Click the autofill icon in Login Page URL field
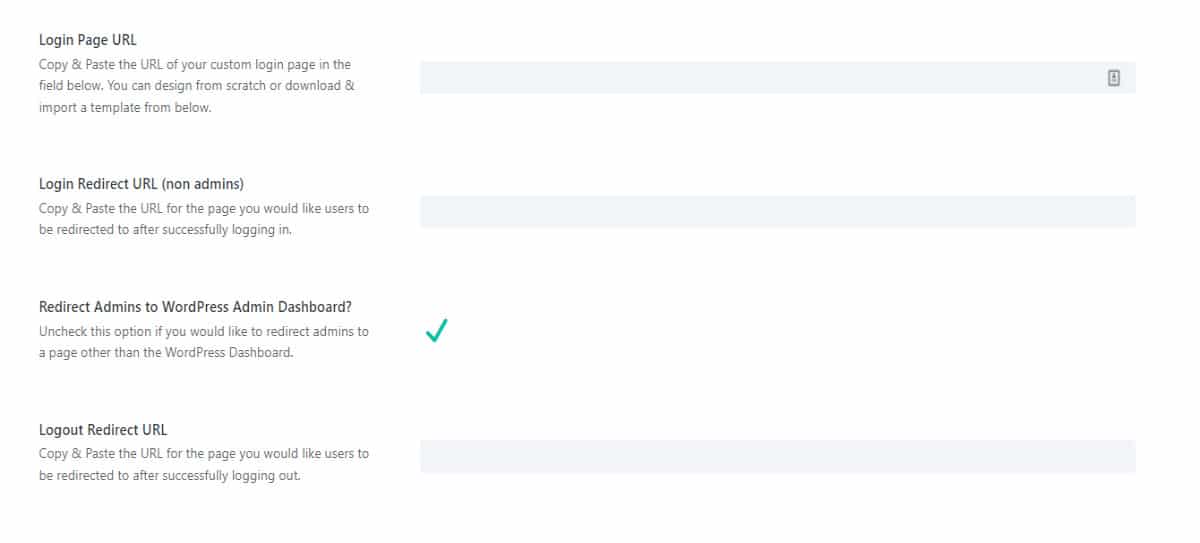The image size is (1200, 543). click(x=1113, y=78)
